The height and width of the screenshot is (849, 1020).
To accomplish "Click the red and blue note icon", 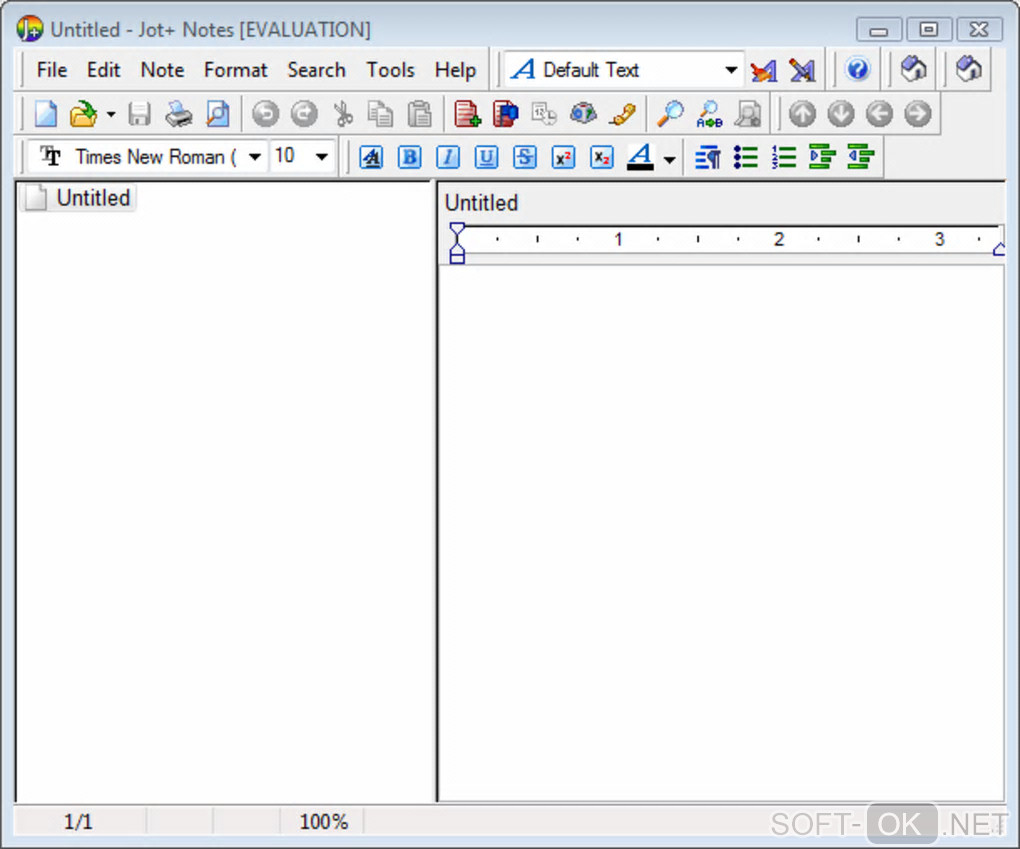I will coord(505,115).
